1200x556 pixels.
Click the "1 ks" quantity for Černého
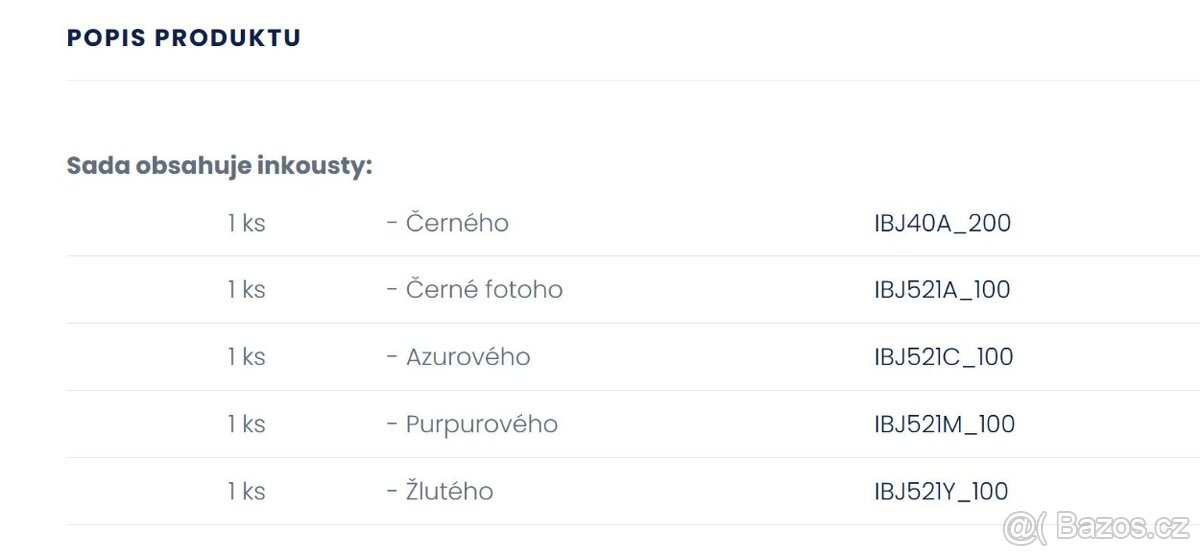click(246, 223)
